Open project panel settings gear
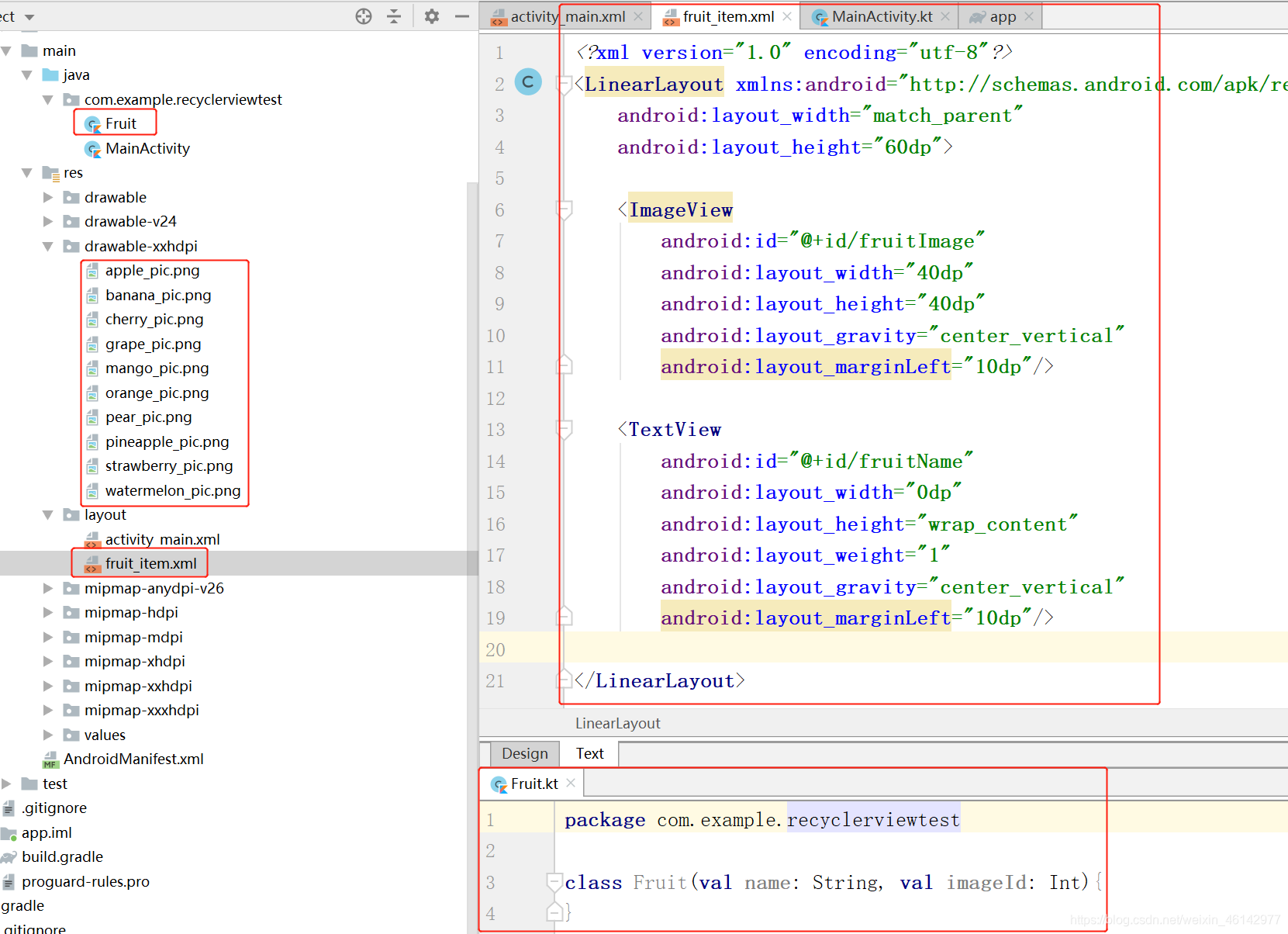 [x=432, y=16]
